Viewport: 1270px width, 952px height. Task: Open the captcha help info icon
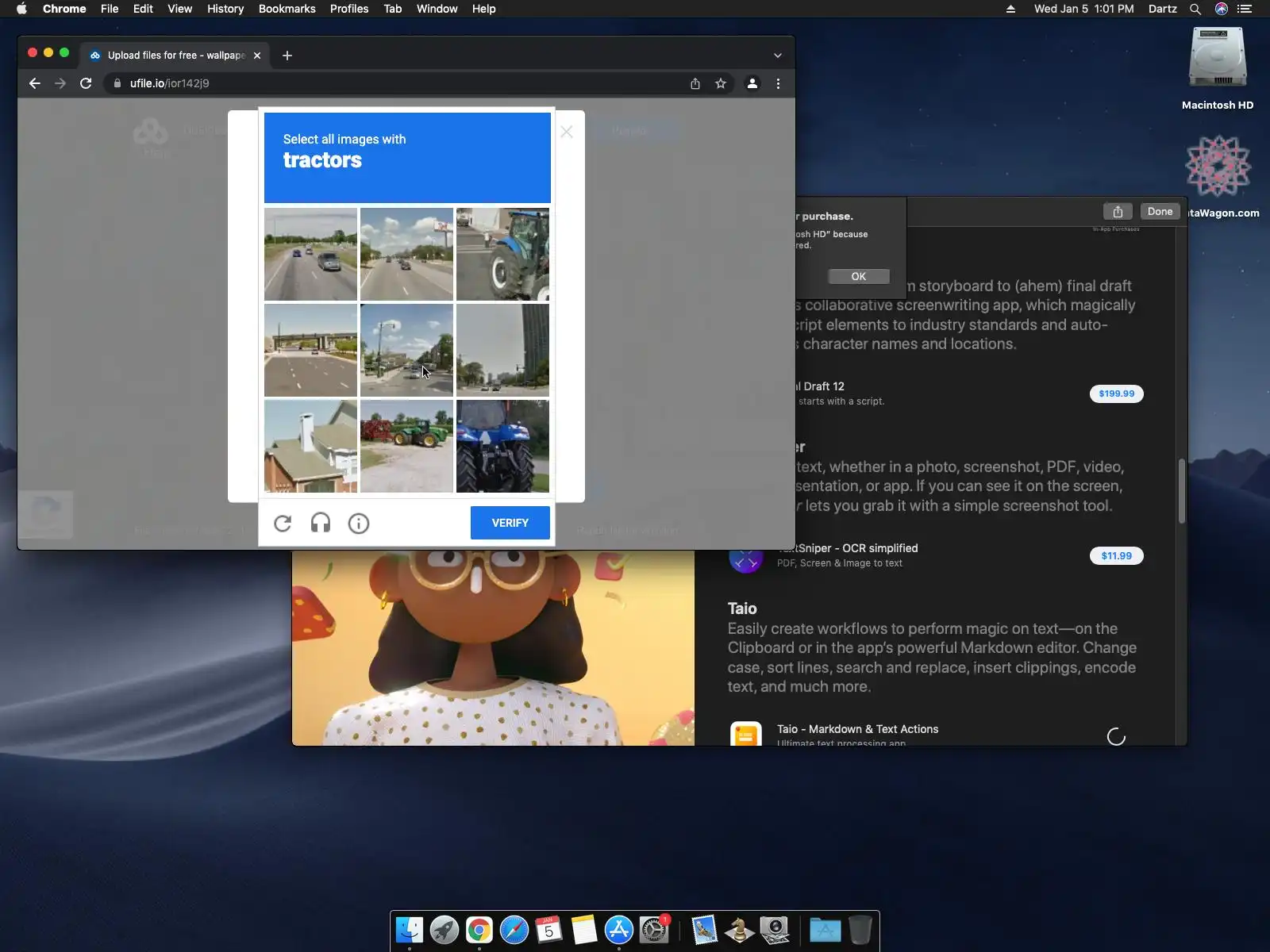(359, 524)
